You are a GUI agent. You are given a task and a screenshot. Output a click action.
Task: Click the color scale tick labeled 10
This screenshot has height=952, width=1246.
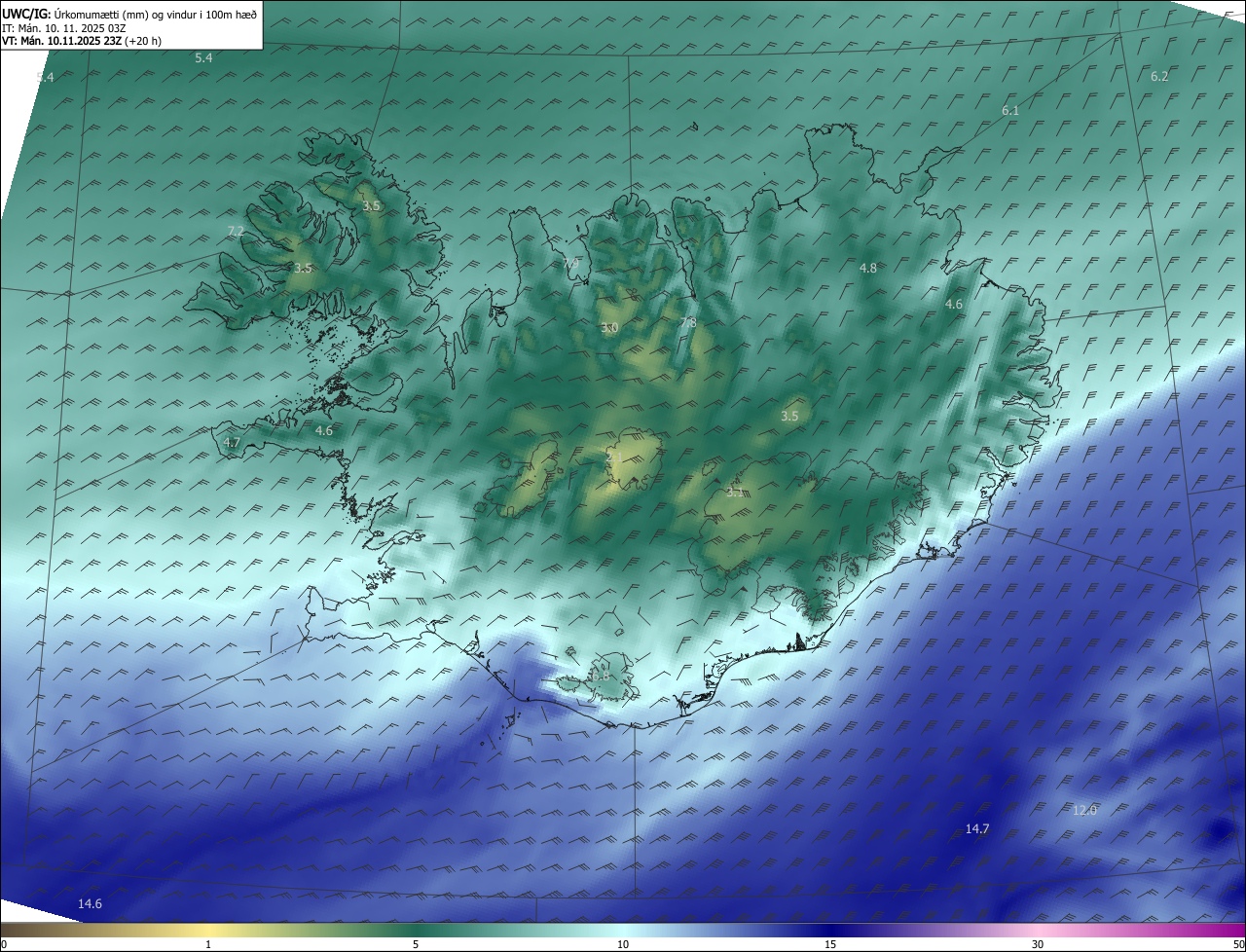tap(623, 944)
